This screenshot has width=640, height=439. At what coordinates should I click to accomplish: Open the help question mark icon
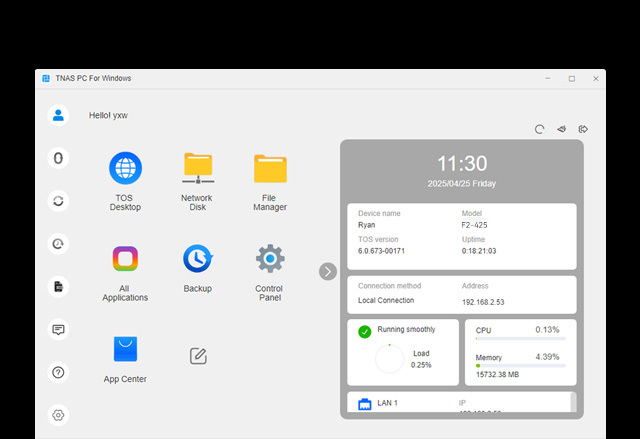click(x=58, y=372)
